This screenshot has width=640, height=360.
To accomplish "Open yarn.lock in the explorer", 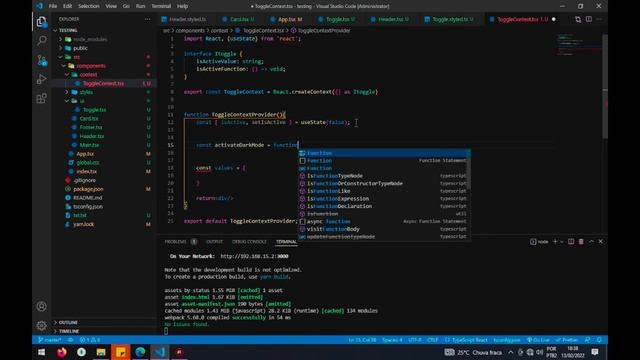I will (83, 224).
